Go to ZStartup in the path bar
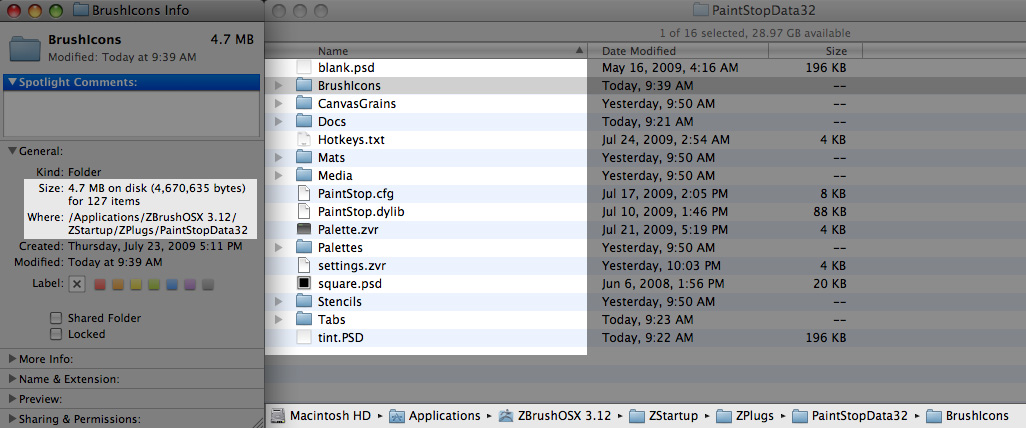The width and height of the screenshot is (1026, 428). 670,416
